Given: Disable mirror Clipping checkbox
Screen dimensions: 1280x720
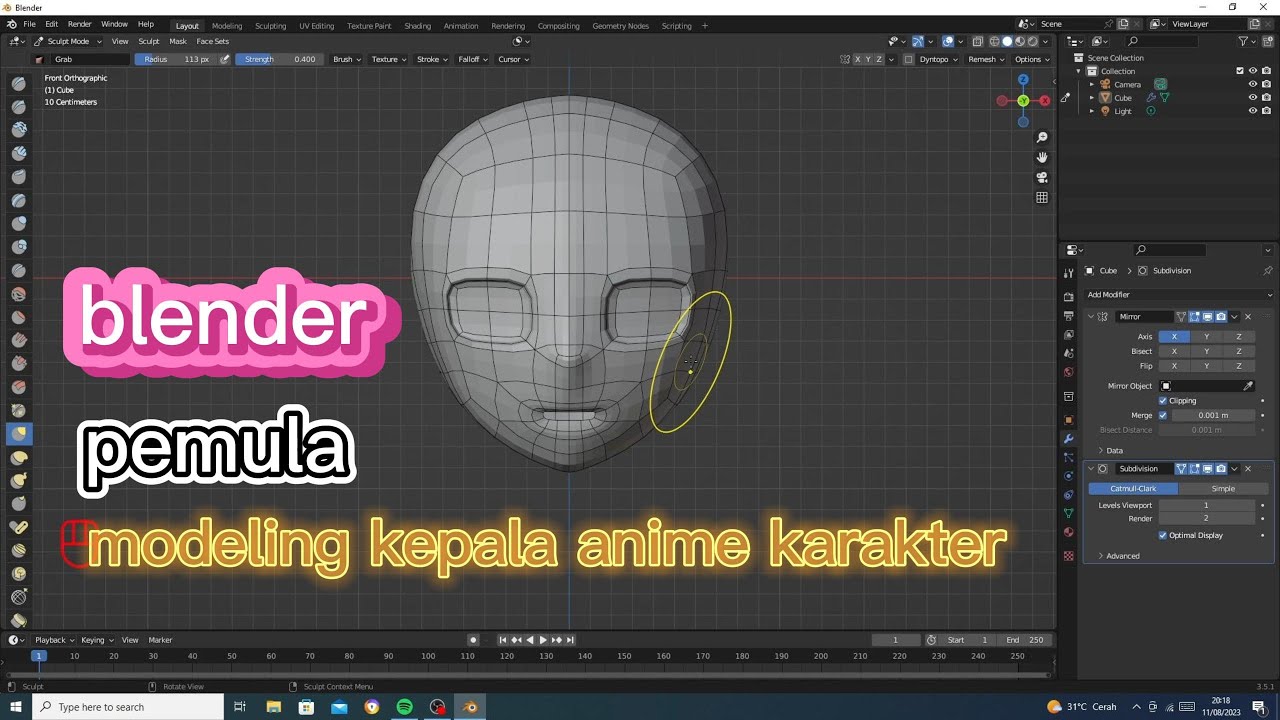Looking at the screenshot, I should click(1163, 401).
